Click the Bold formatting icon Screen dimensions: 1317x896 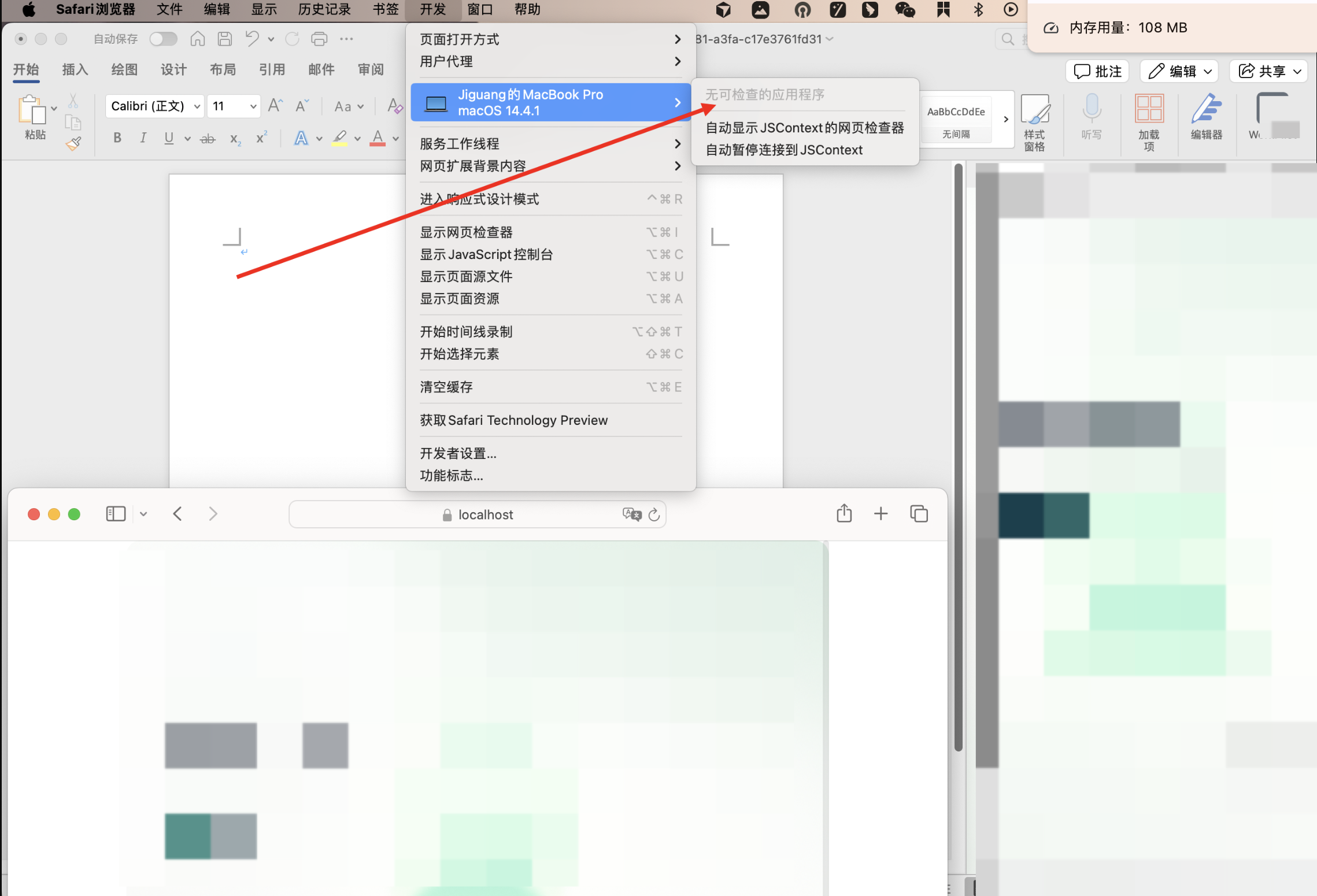coord(117,138)
